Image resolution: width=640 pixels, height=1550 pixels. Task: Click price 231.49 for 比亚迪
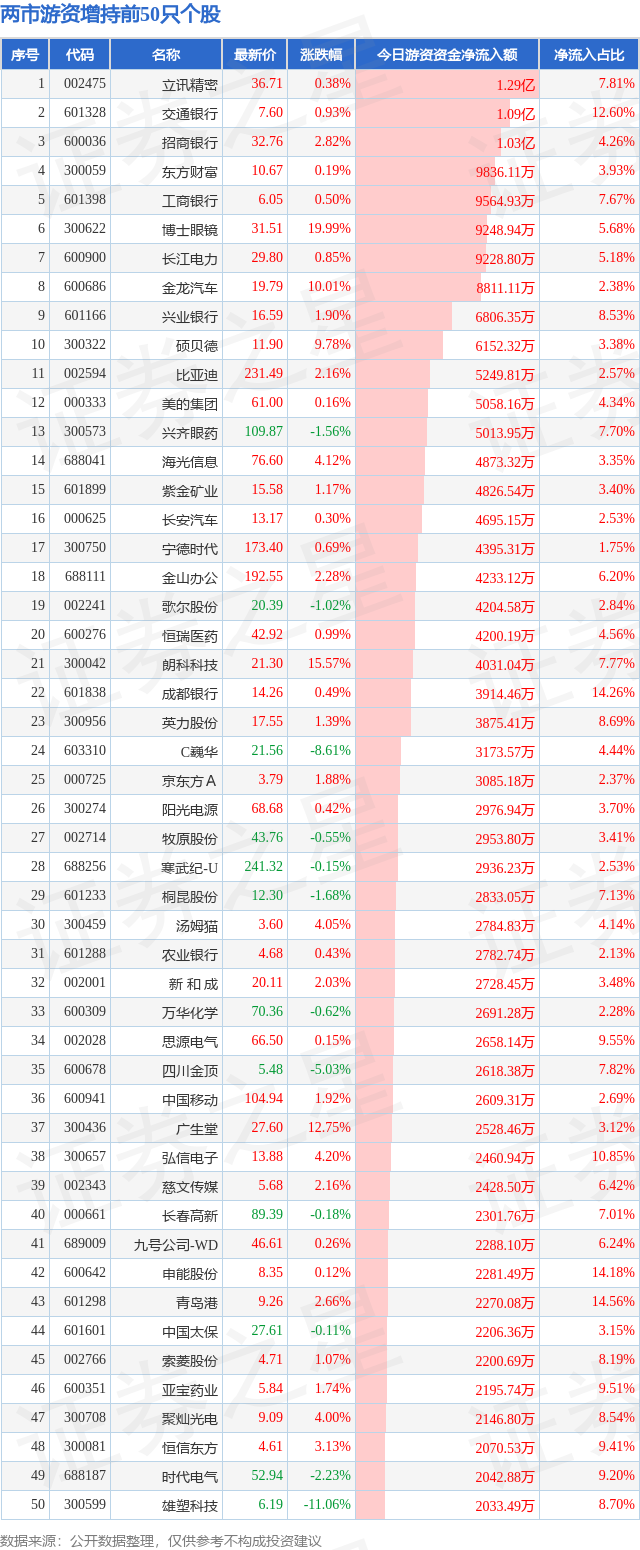263,374
